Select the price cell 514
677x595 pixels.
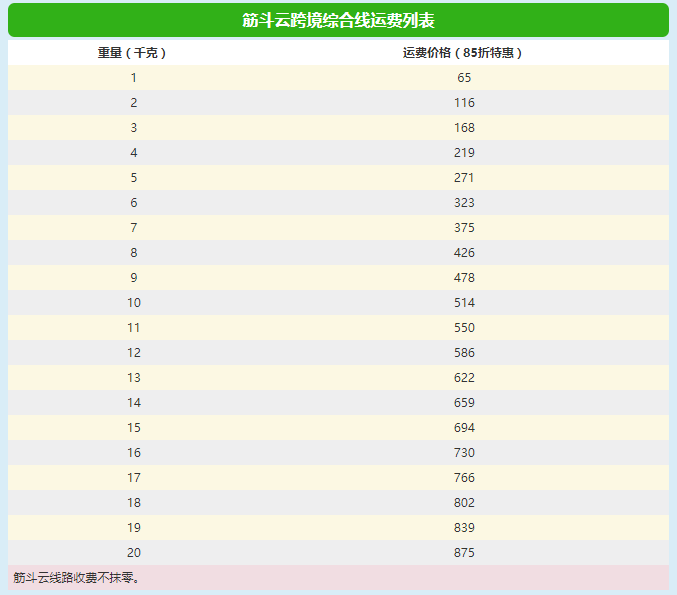click(x=464, y=303)
